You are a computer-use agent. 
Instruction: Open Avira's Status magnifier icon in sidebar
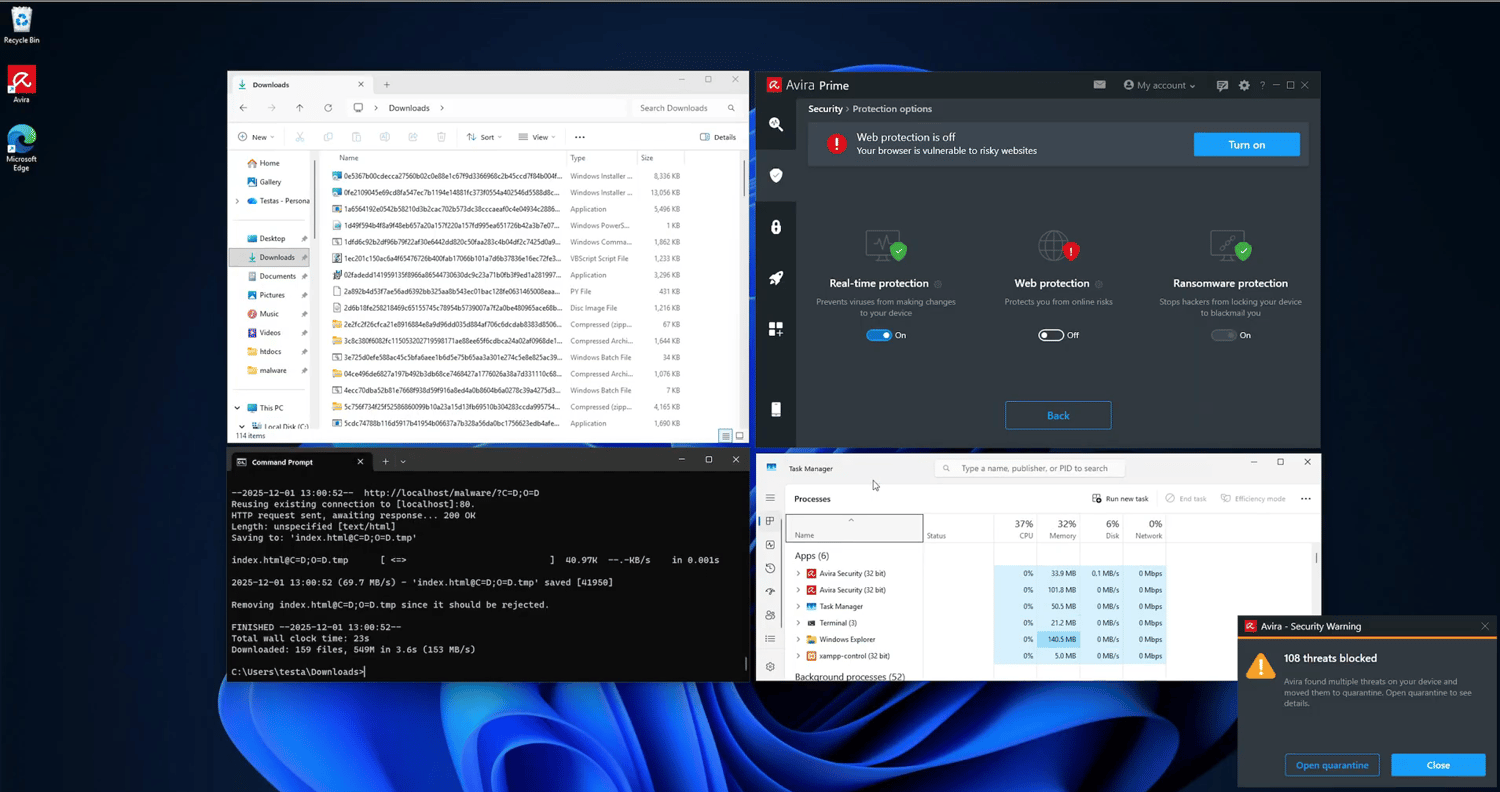point(776,124)
